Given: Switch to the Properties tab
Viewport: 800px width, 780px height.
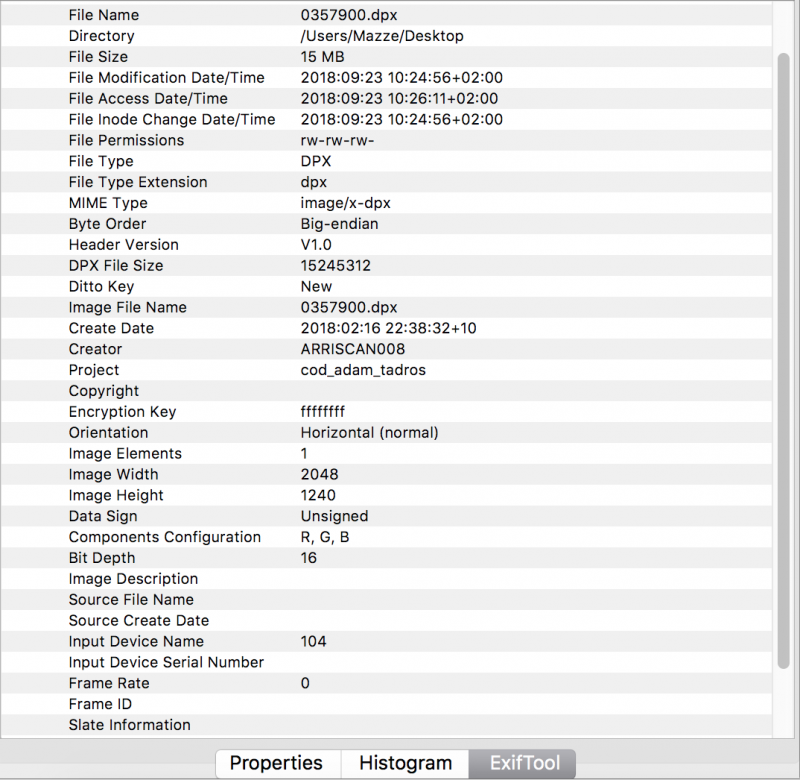Looking at the screenshot, I should click(x=278, y=763).
